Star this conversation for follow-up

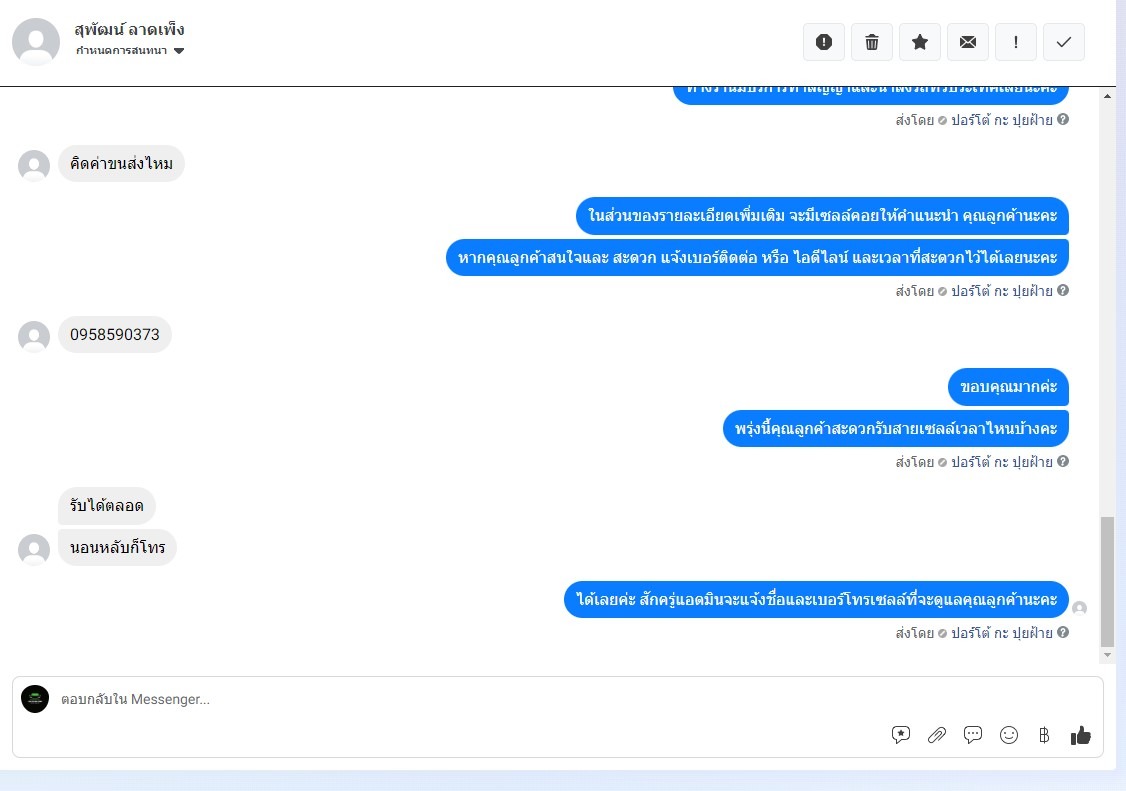point(920,42)
